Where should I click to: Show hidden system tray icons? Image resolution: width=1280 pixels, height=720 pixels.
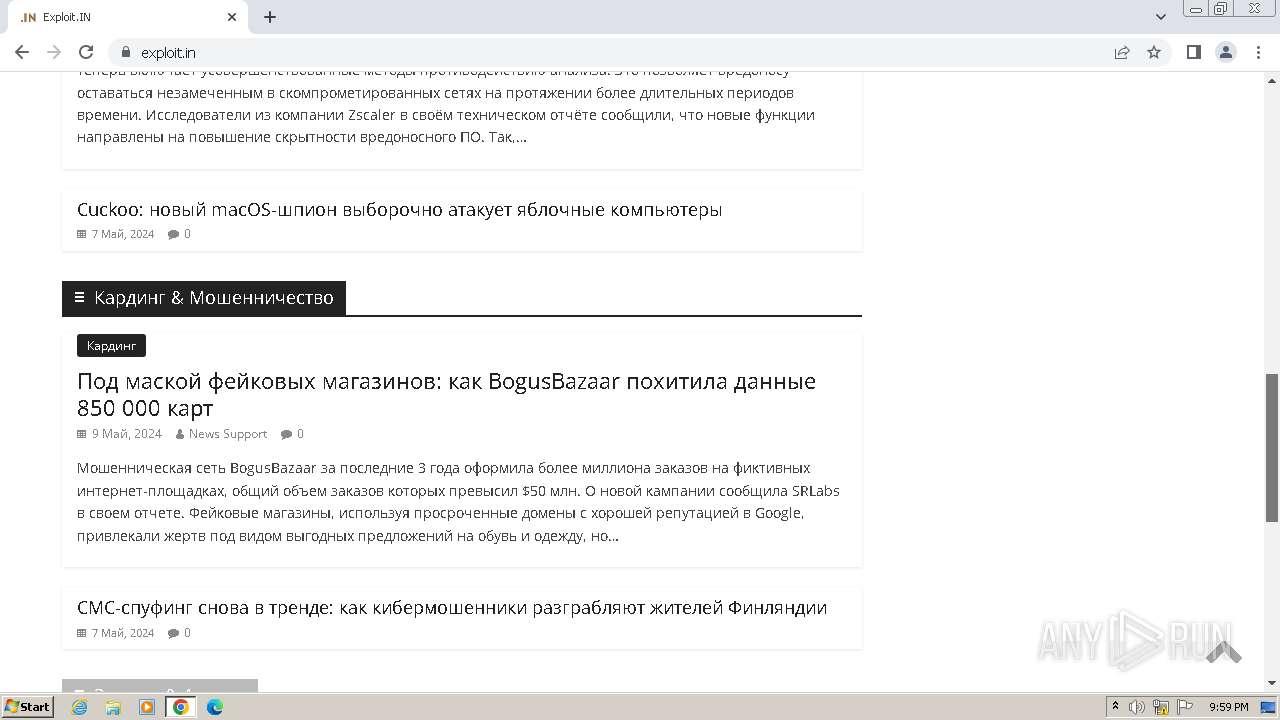[x=1115, y=707]
